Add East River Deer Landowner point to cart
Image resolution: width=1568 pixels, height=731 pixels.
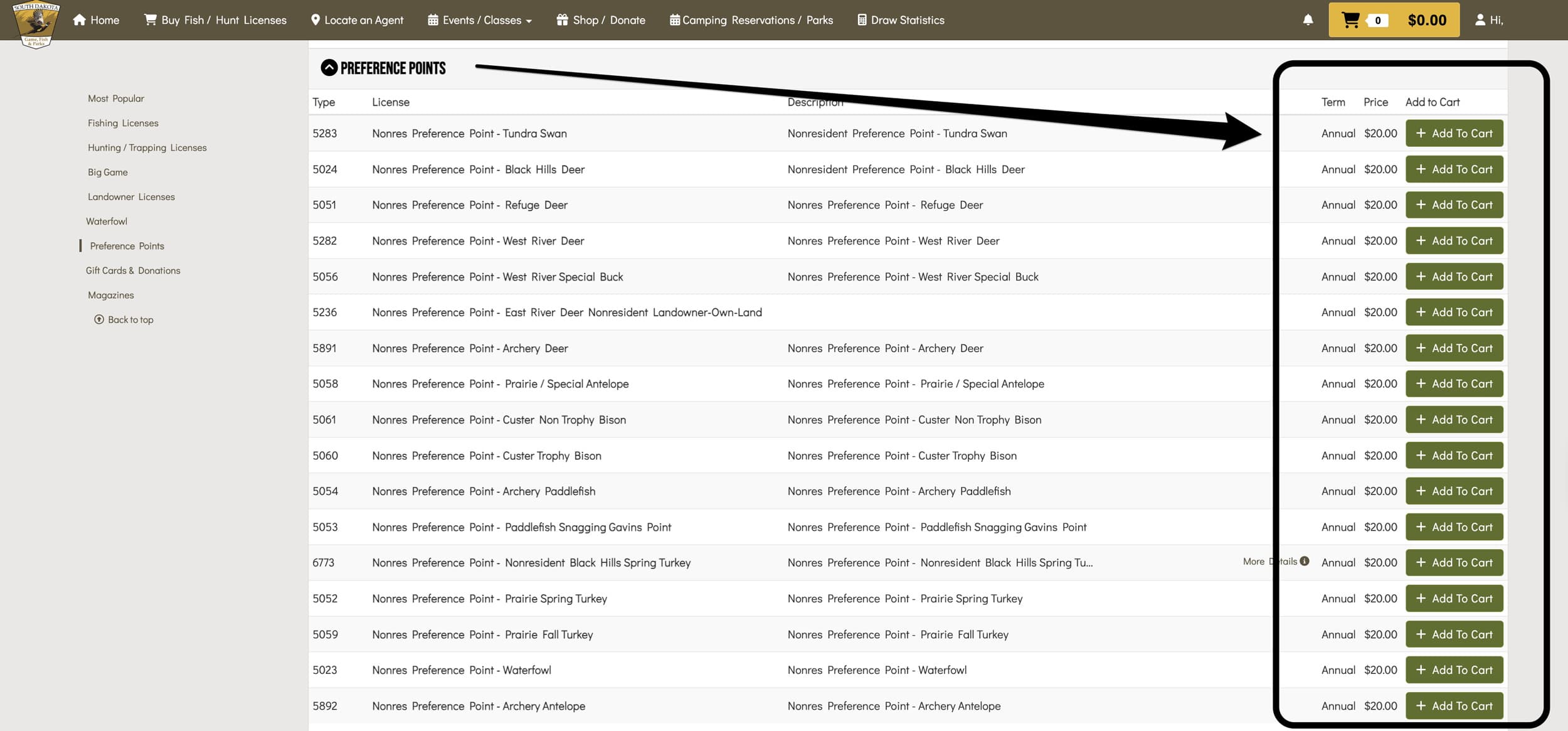pyautogui.click(x=1454, y=312)
